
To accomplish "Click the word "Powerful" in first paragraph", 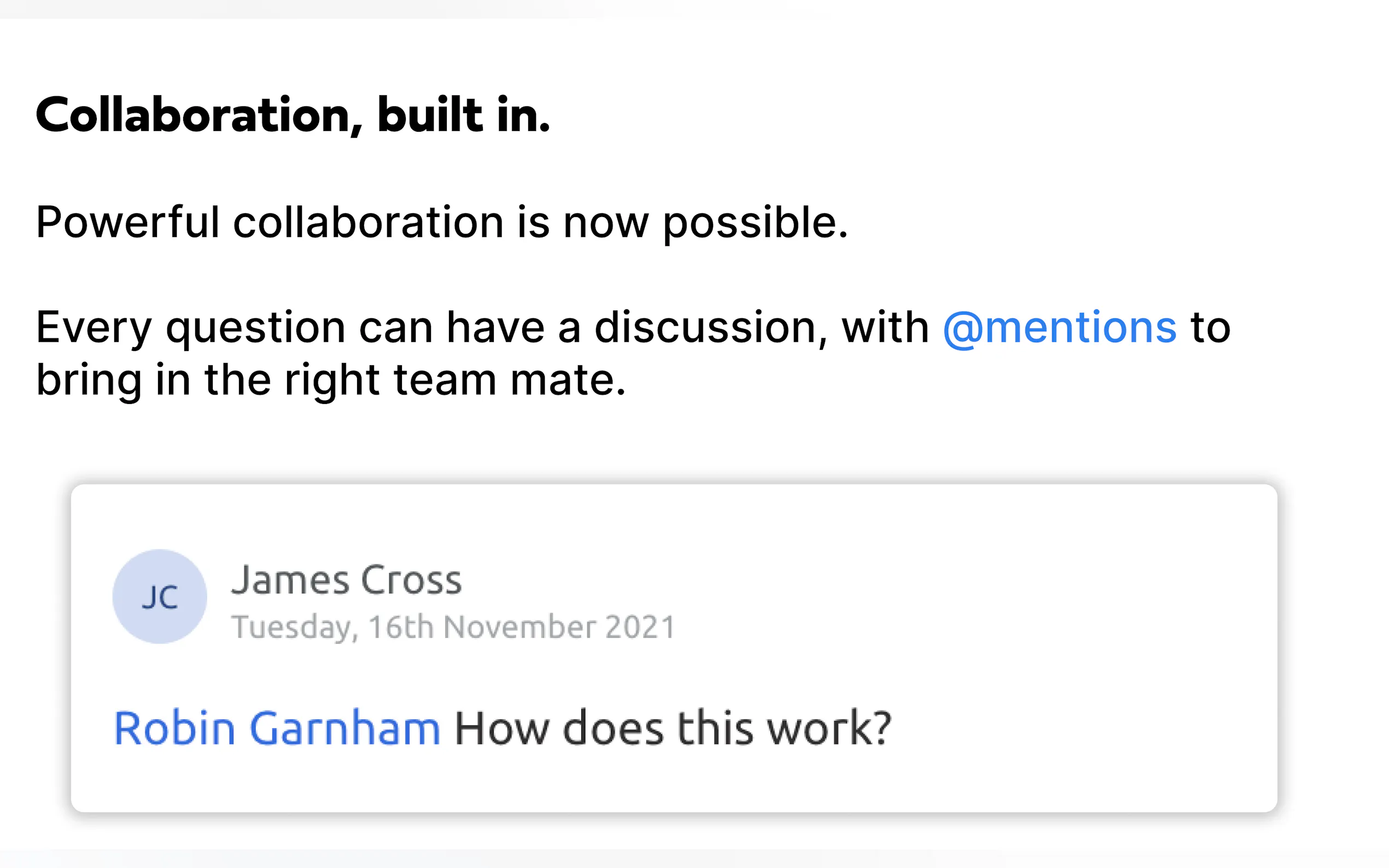I will (127, 222).
